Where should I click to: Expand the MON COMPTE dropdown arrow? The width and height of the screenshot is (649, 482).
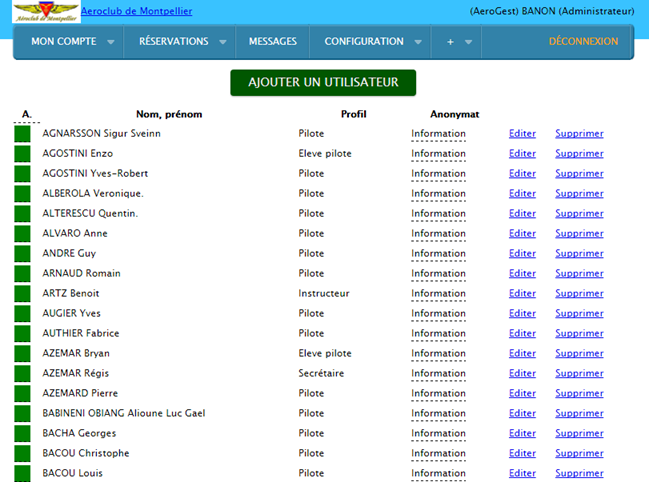110,42
